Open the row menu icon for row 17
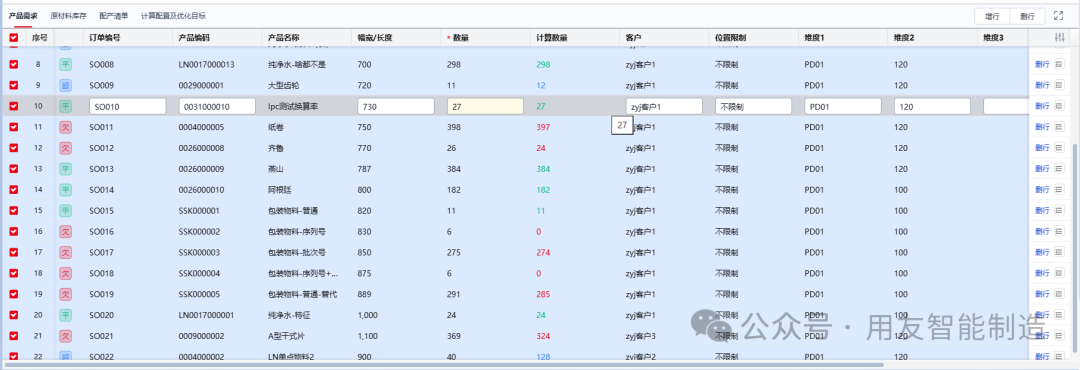This screenshot has height=370, width=1080. (1059, 252)
